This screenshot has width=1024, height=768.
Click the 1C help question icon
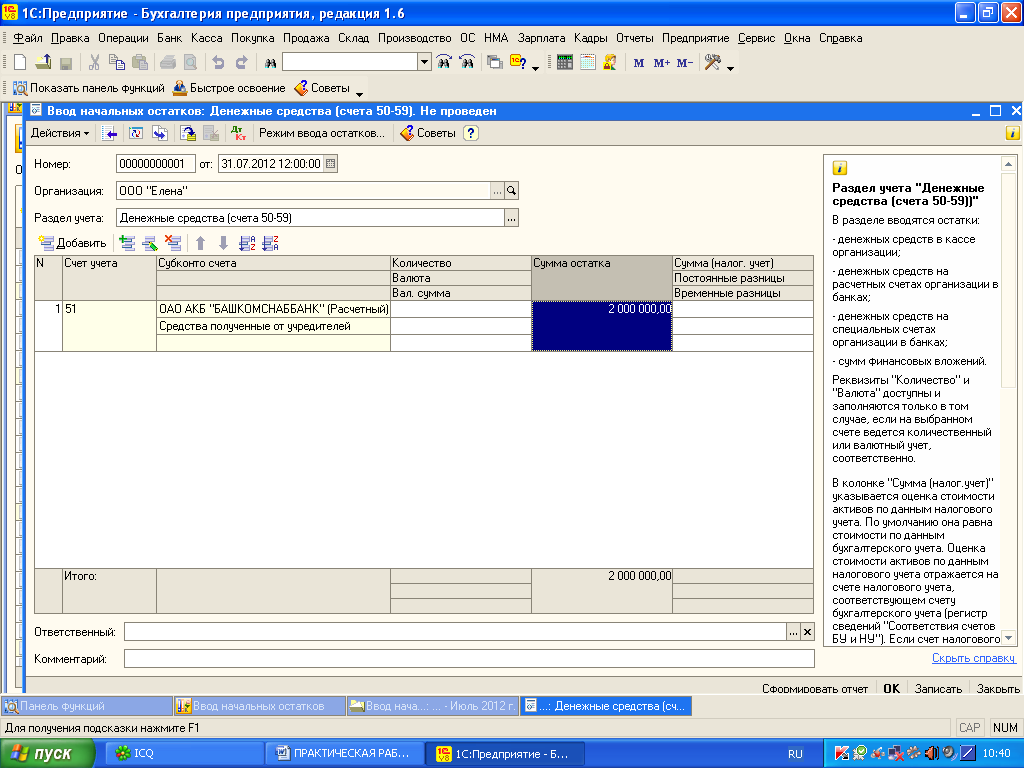(518, 62)
